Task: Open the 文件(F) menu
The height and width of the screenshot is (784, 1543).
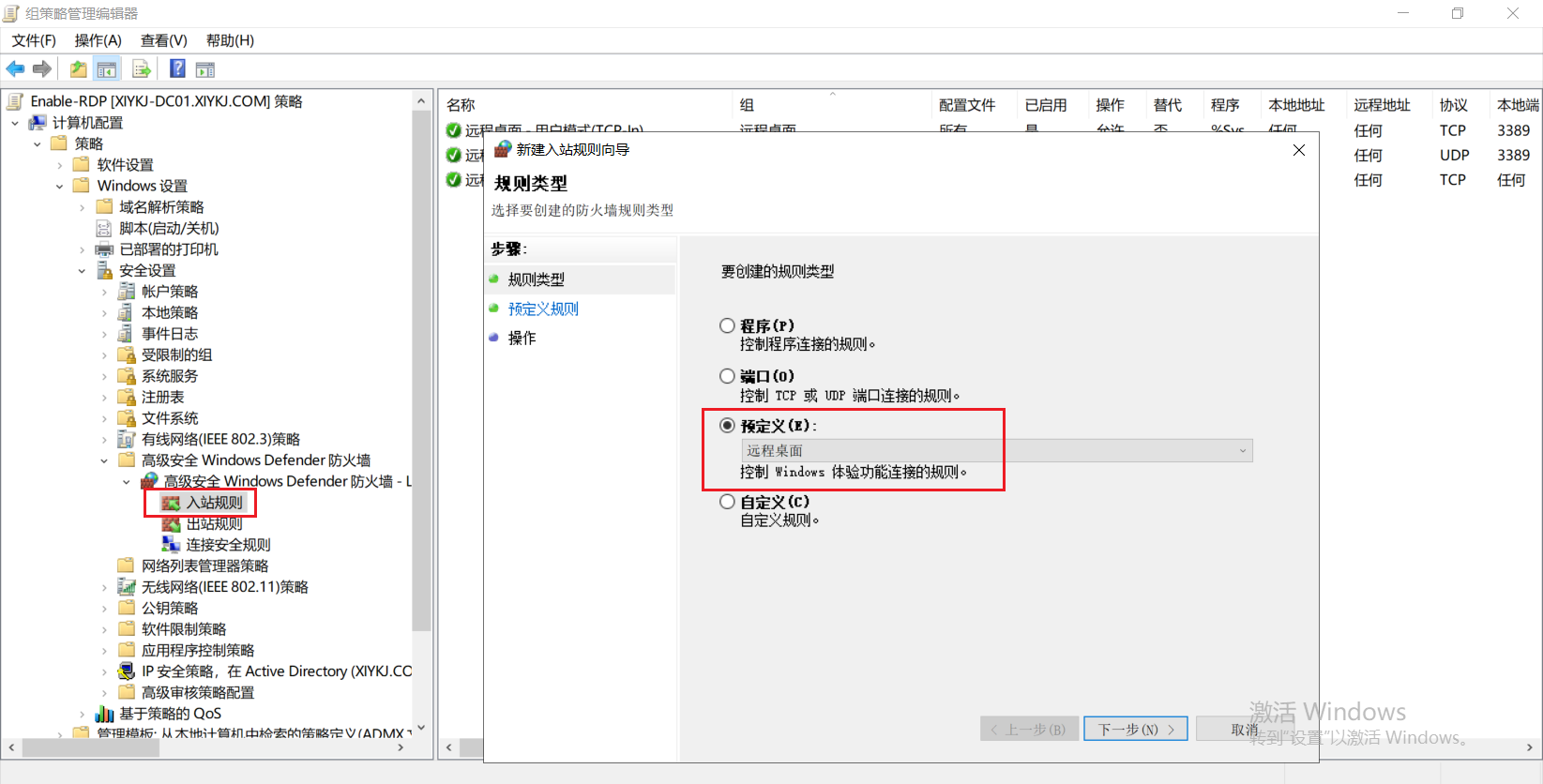Action: [x=34, y=40]
